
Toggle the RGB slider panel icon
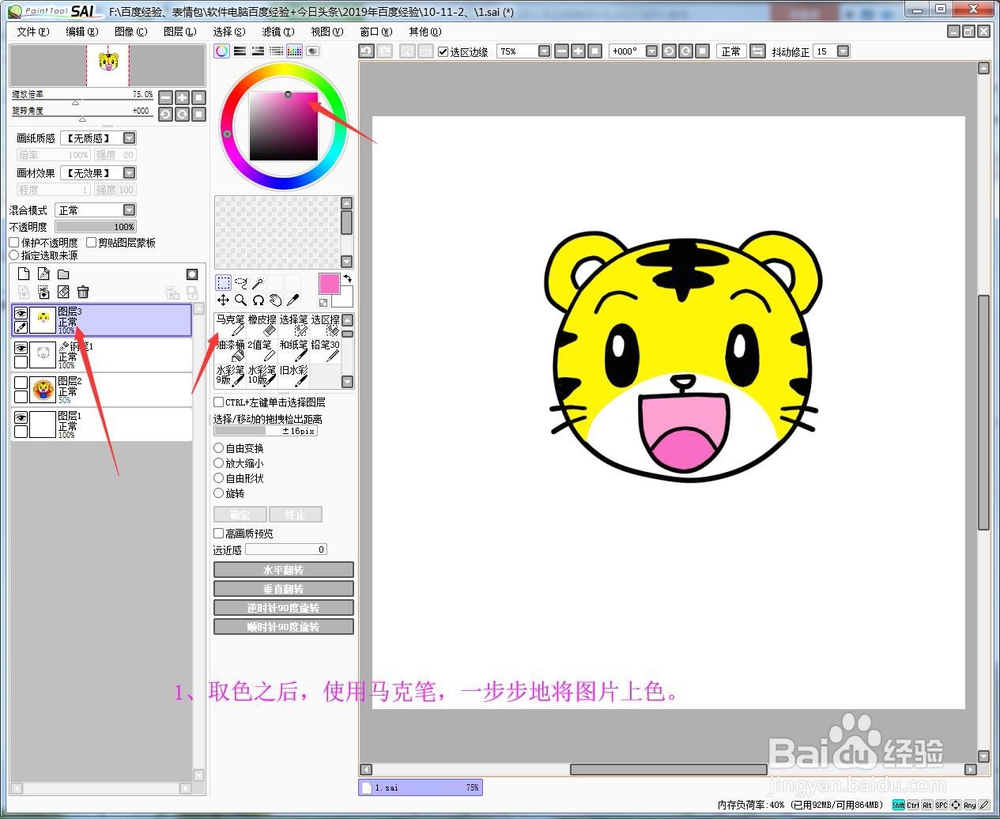pos(240,51)
